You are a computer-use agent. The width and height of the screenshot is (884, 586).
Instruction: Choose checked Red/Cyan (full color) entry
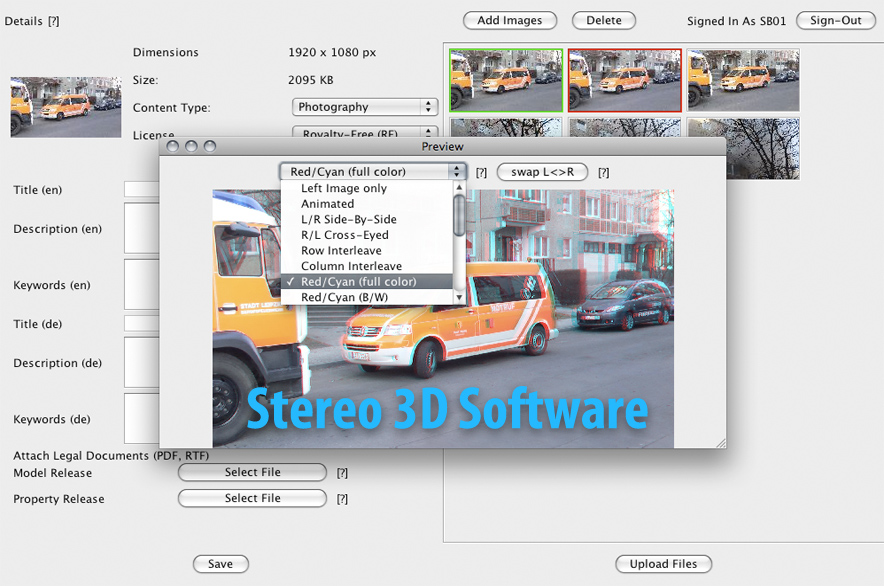(x=366, y=281)
